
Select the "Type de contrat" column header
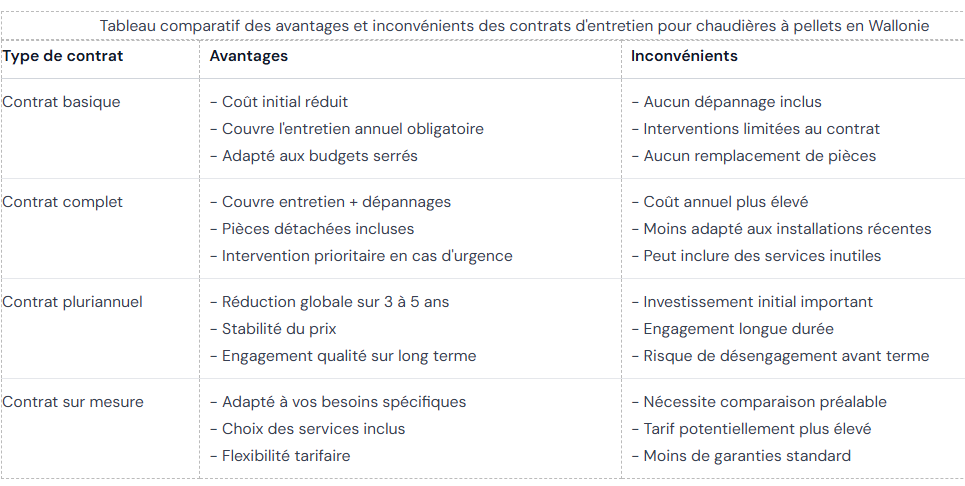pos(63,56)
